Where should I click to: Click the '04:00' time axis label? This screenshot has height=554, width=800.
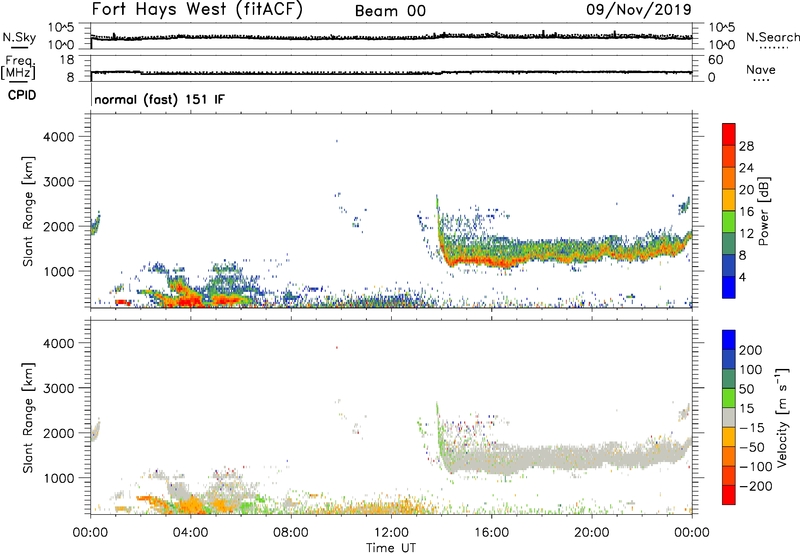pyautogui.click(x=191, y=533)
